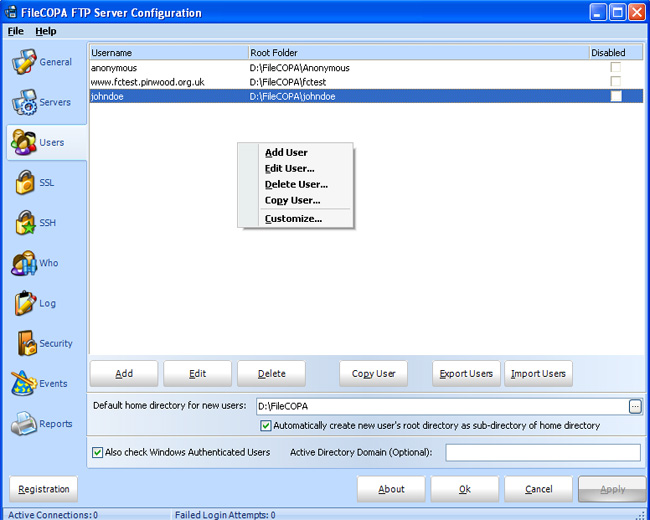Select the Users people icon
Viewport: 650px width, 520px height.
pos(24,142)
